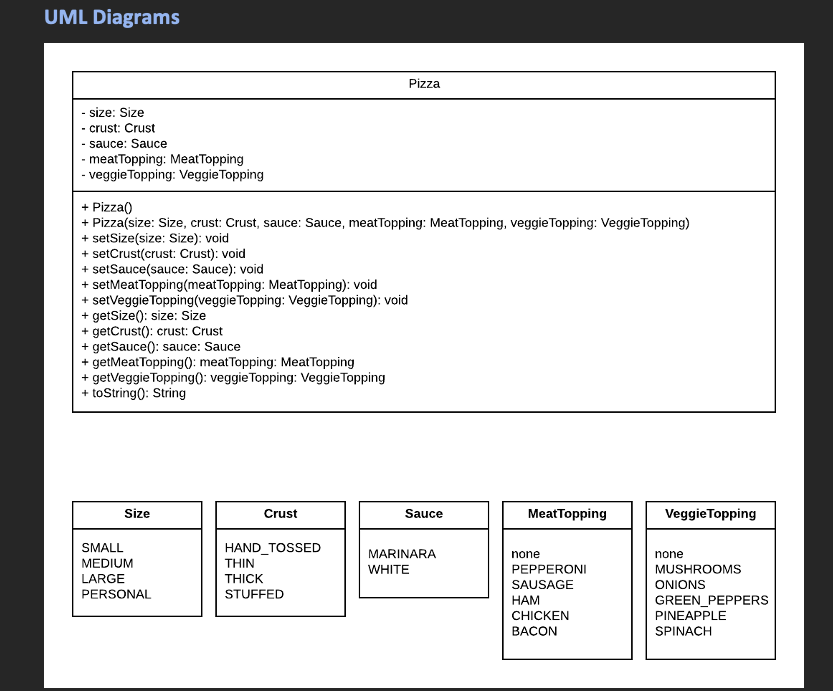Image resolution: width=833 pixels, height=691 pixels.
Task: Click the MeatTopping box title
Action: [x=566, y=514]
